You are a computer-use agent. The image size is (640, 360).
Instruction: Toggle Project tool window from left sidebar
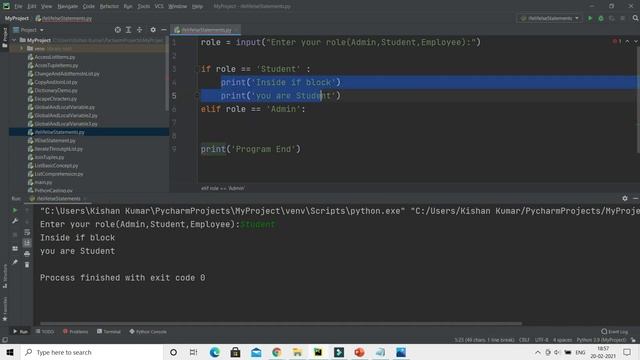click(4, 38)
